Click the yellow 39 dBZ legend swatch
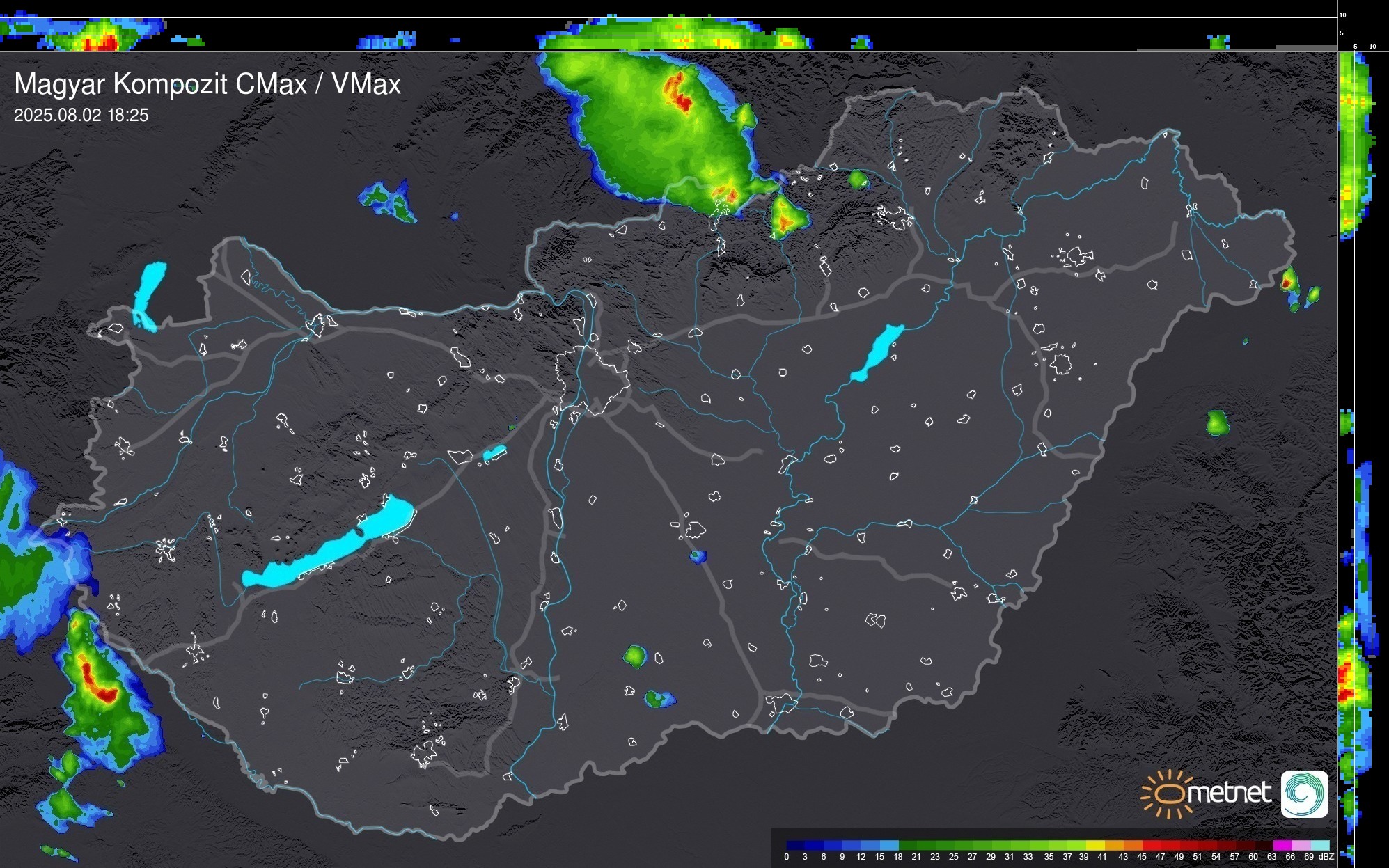The image size is (1389, 868). tap(1095, 845)
